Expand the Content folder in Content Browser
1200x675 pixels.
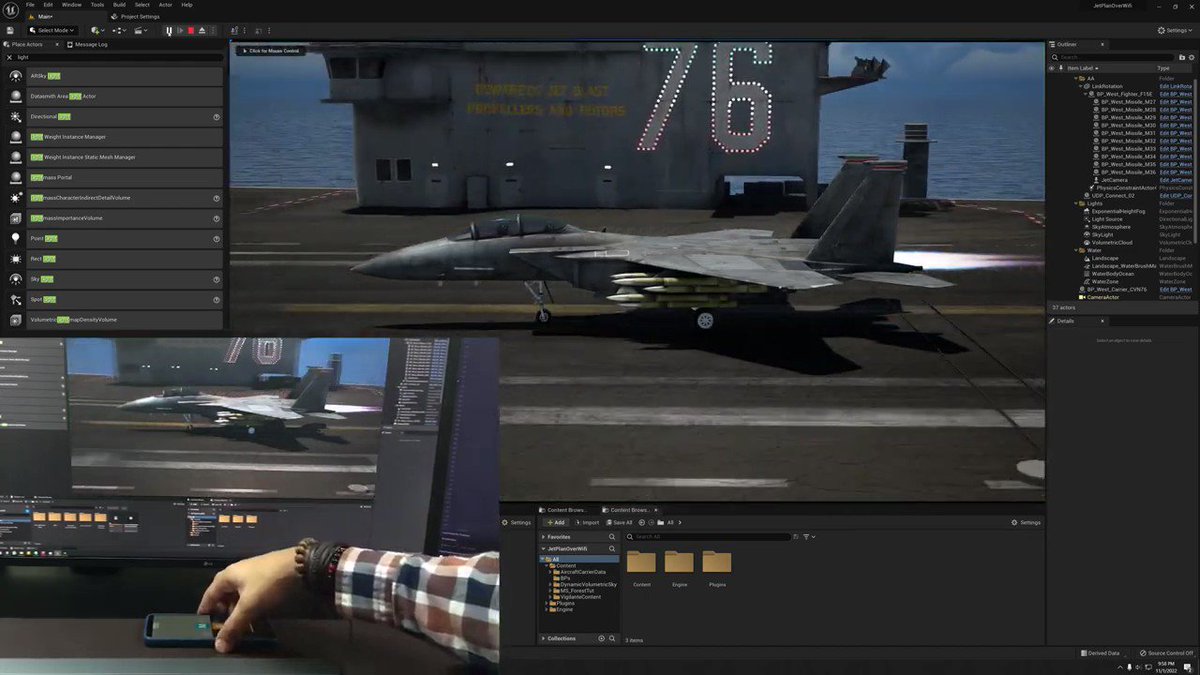548,565
